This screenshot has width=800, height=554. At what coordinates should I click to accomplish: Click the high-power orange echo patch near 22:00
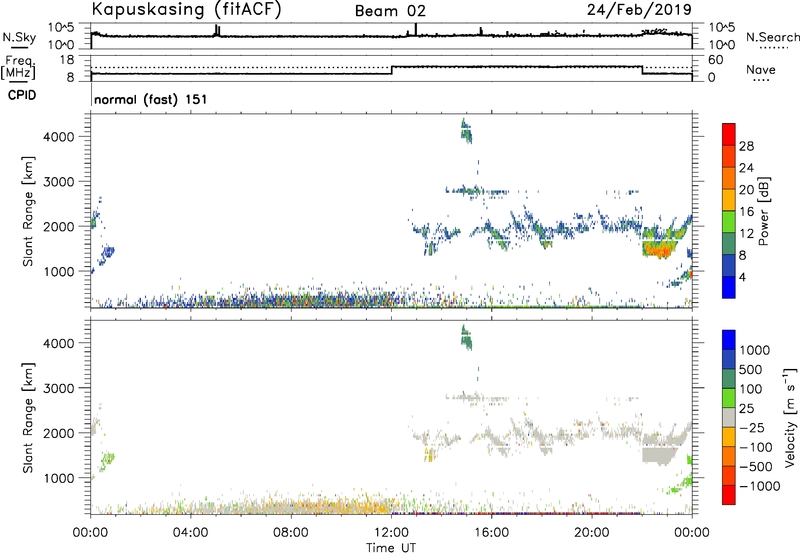(x=659, y=249)
